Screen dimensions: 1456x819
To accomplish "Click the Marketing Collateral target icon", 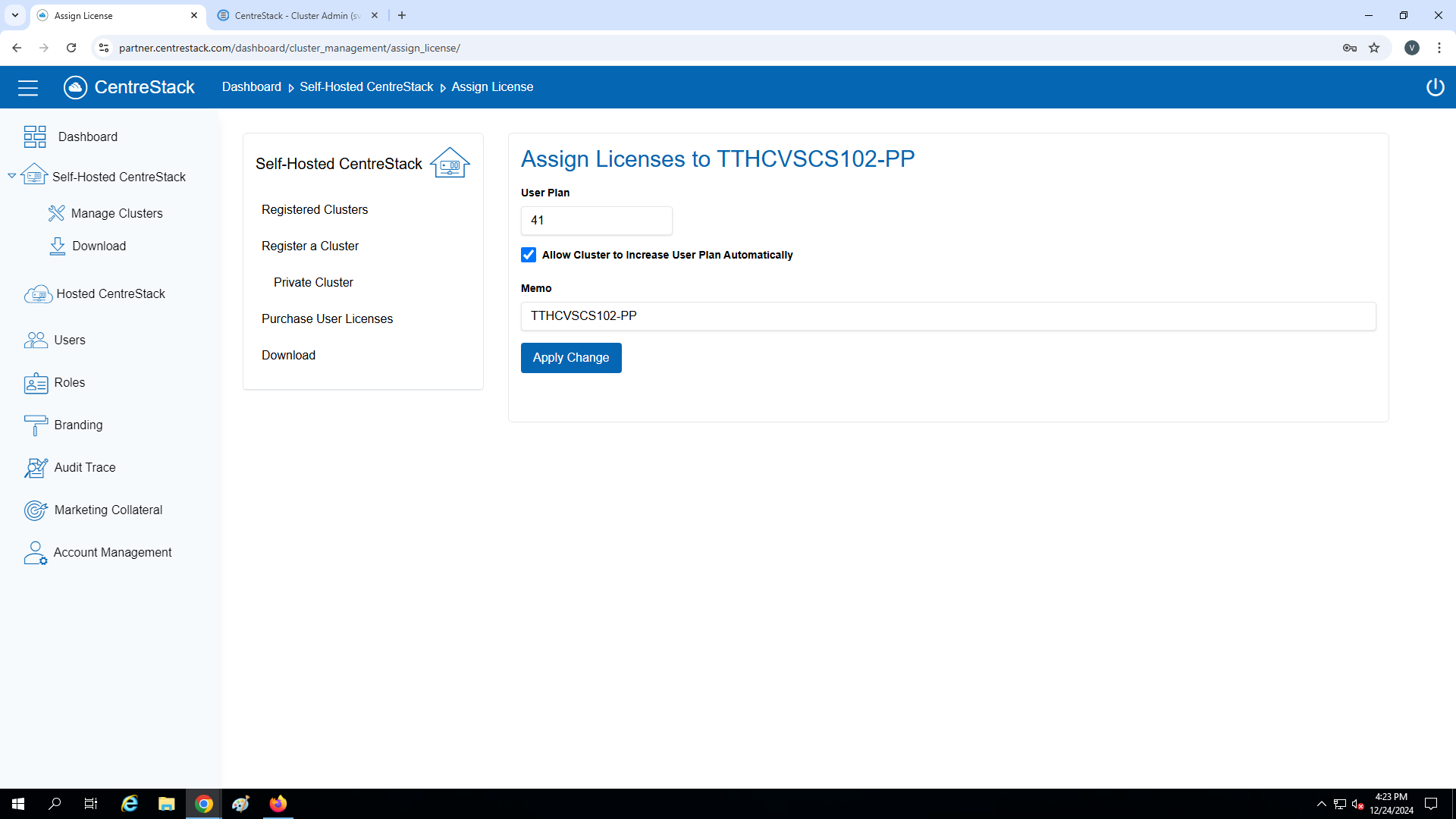I will click(36, 510).
